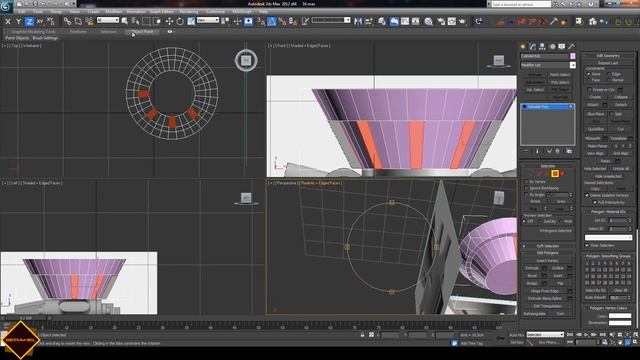Open the Customize menu
Viewport: 640px width, 360px height.
(x=215, y=12)
